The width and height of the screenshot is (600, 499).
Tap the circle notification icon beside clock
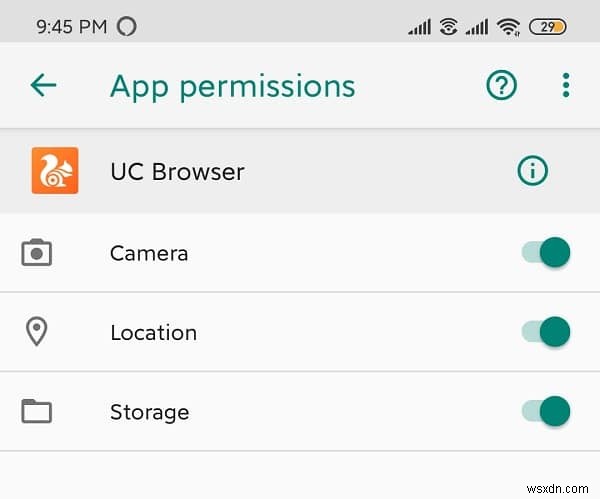(127, 27)
